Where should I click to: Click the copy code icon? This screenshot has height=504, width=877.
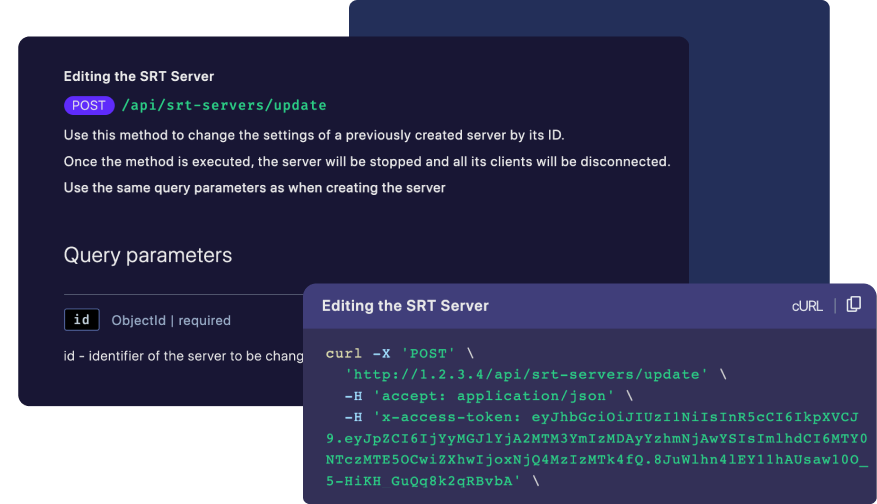pyautogui.click(x=853, y=305)
